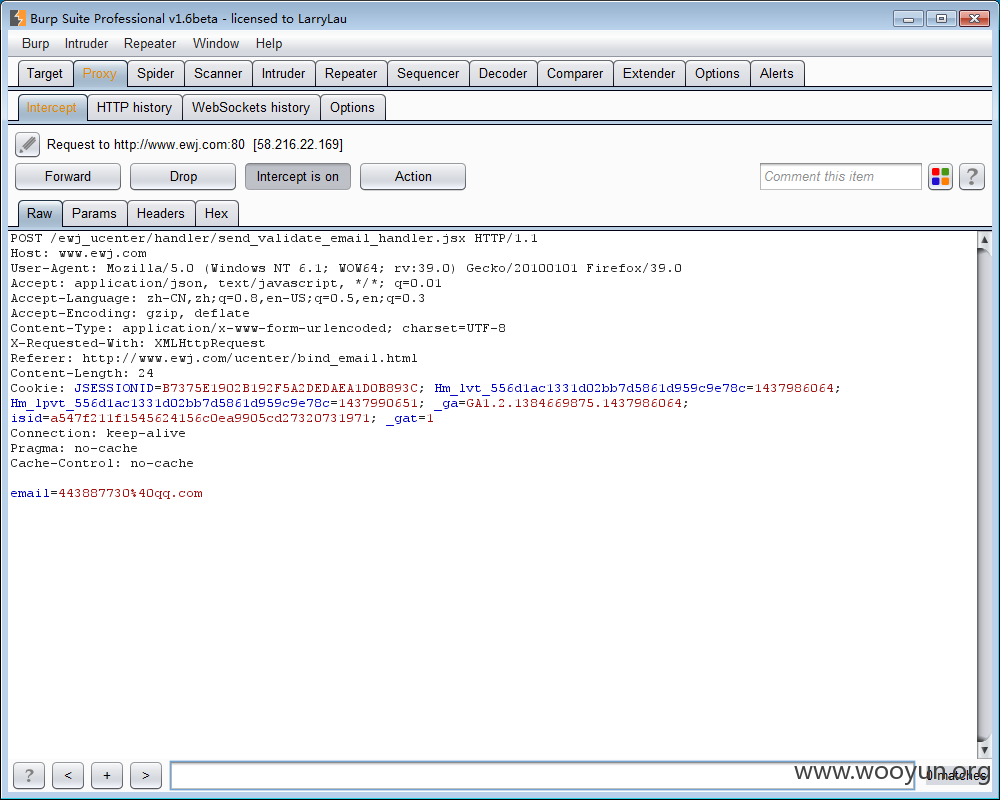Go to next search match arrow
1000x800 pixels.
146,775
